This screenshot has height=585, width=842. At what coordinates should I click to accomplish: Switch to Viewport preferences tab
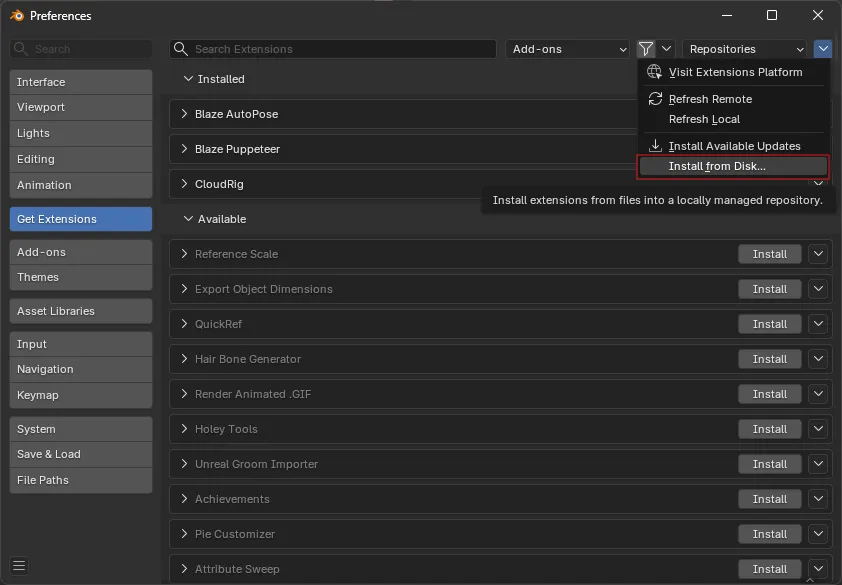click(x=81, y=107)
